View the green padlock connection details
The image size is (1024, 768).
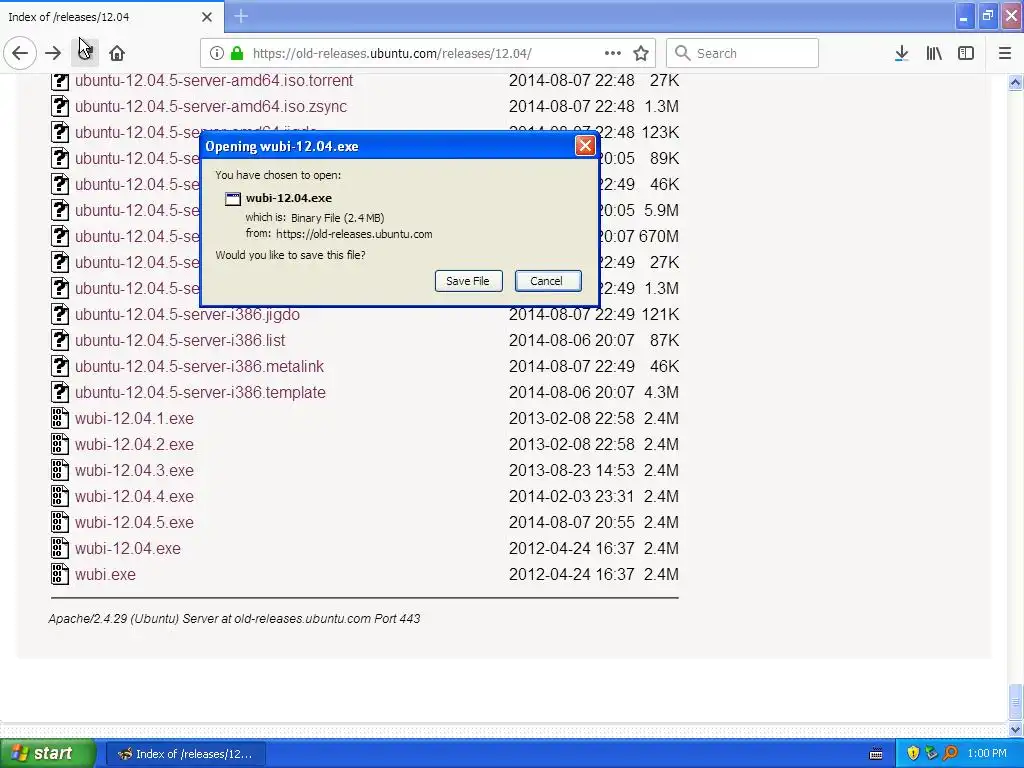coord(237,54)
